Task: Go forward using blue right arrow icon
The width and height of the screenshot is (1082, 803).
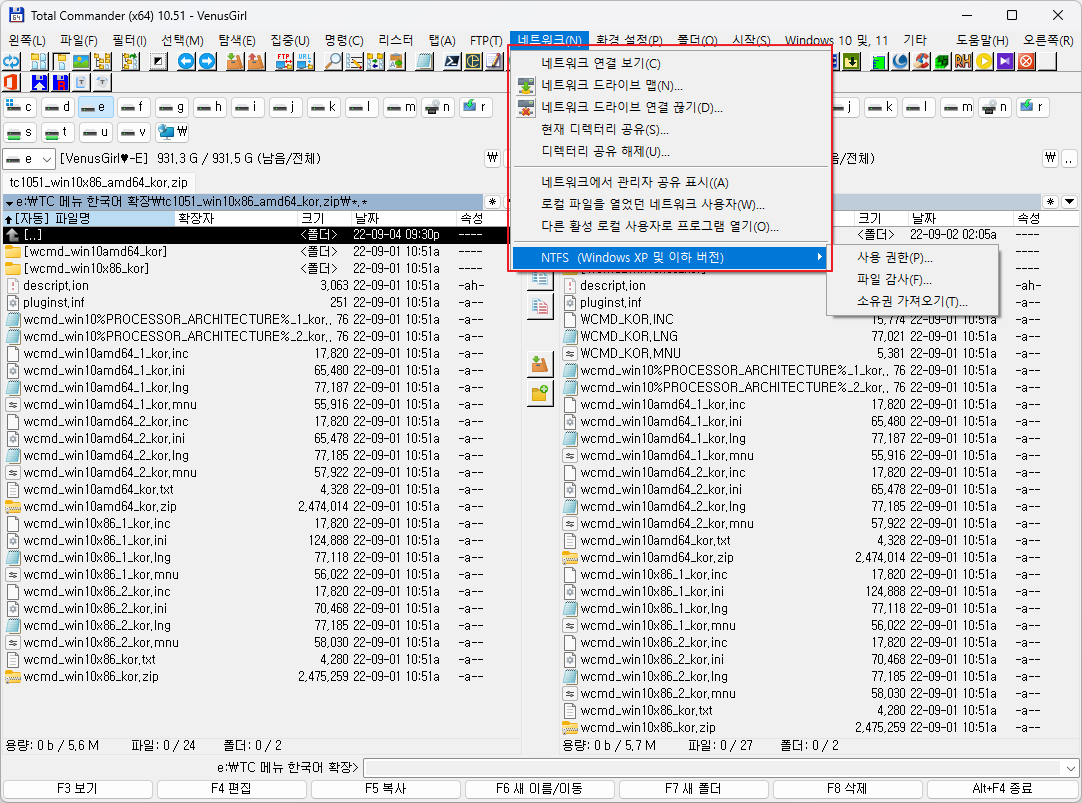Action: click(207, 61)
